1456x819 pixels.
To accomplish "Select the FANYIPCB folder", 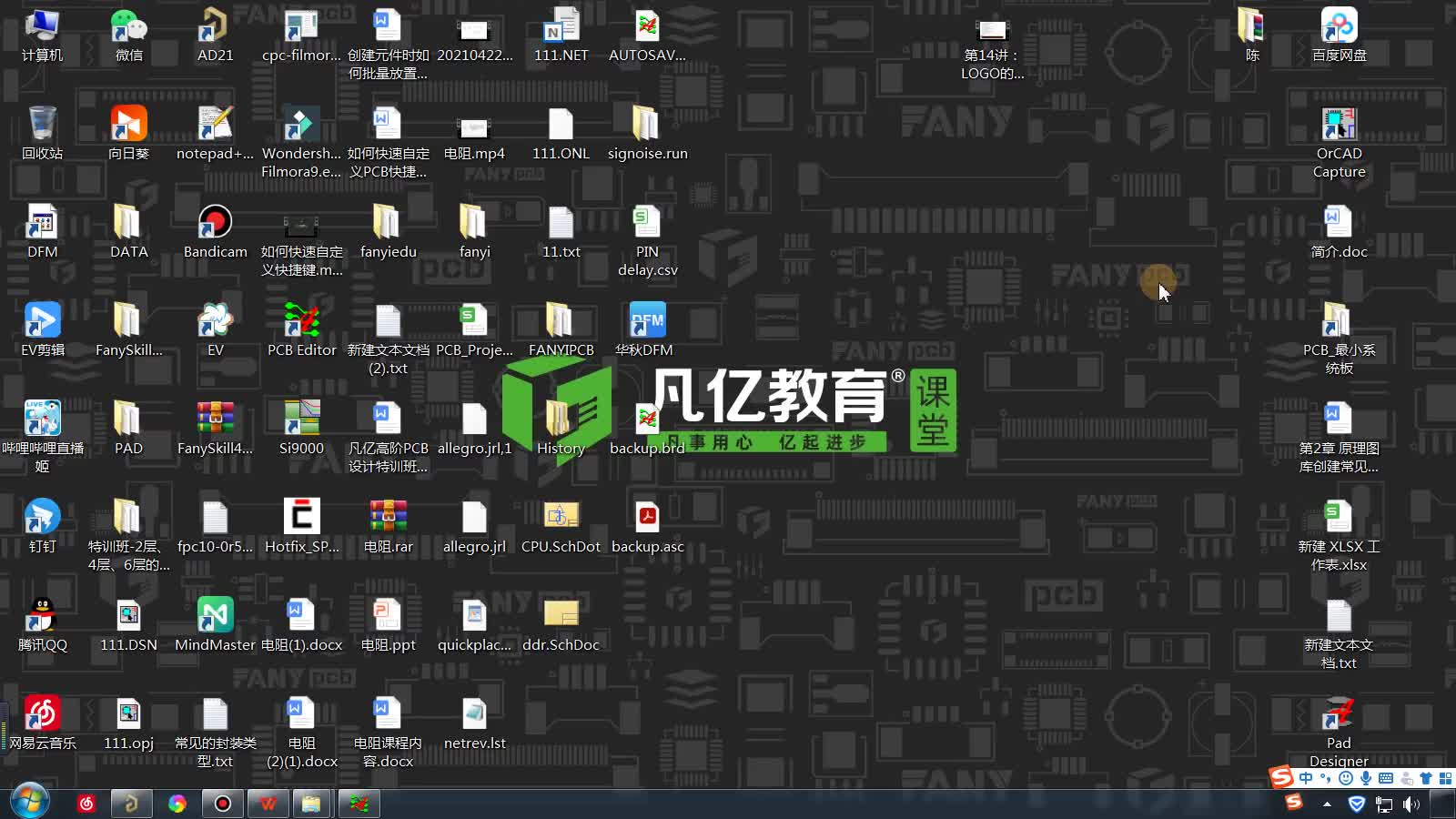I will coord(561,329).
